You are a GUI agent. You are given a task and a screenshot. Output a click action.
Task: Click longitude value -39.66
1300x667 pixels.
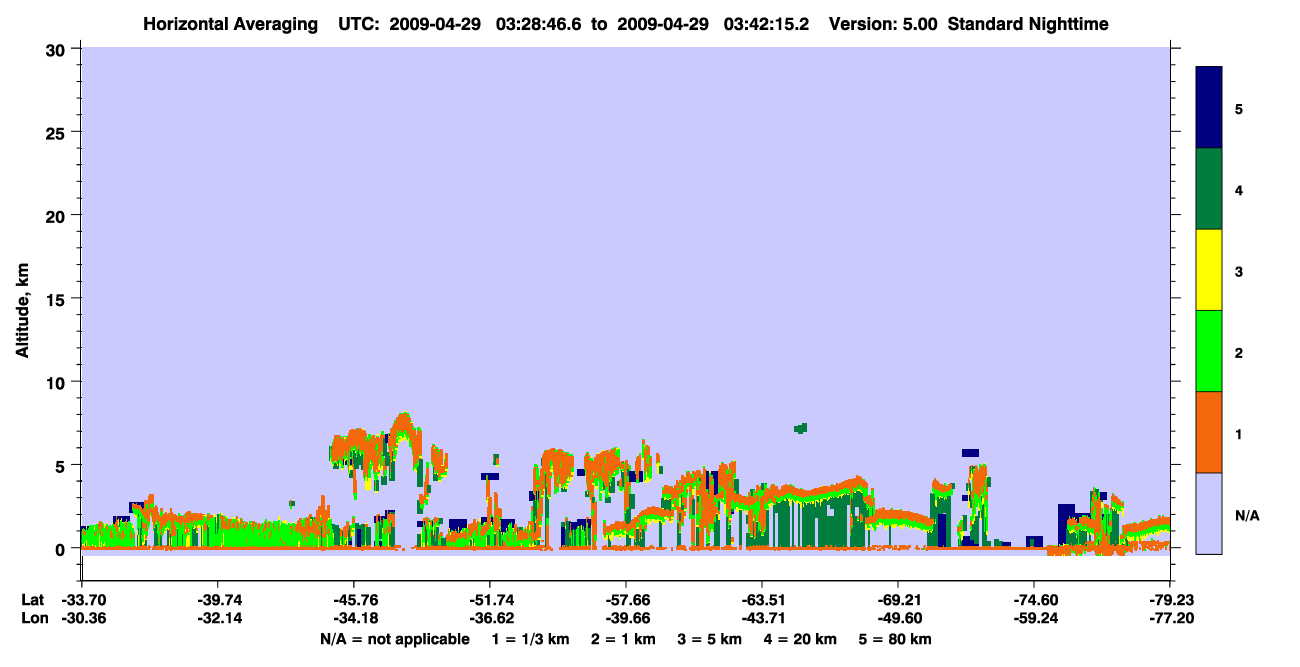click(626, 618)
